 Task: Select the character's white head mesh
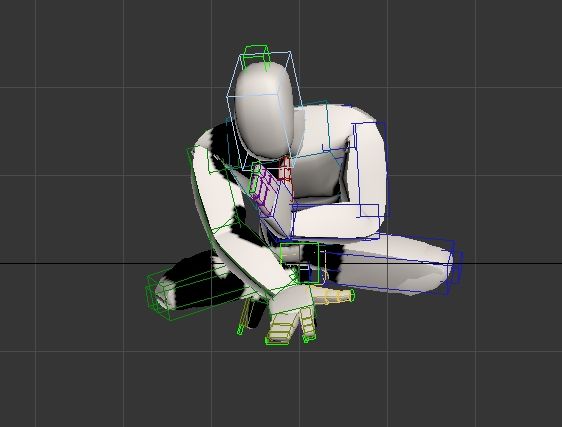click(x=264, y=109)
